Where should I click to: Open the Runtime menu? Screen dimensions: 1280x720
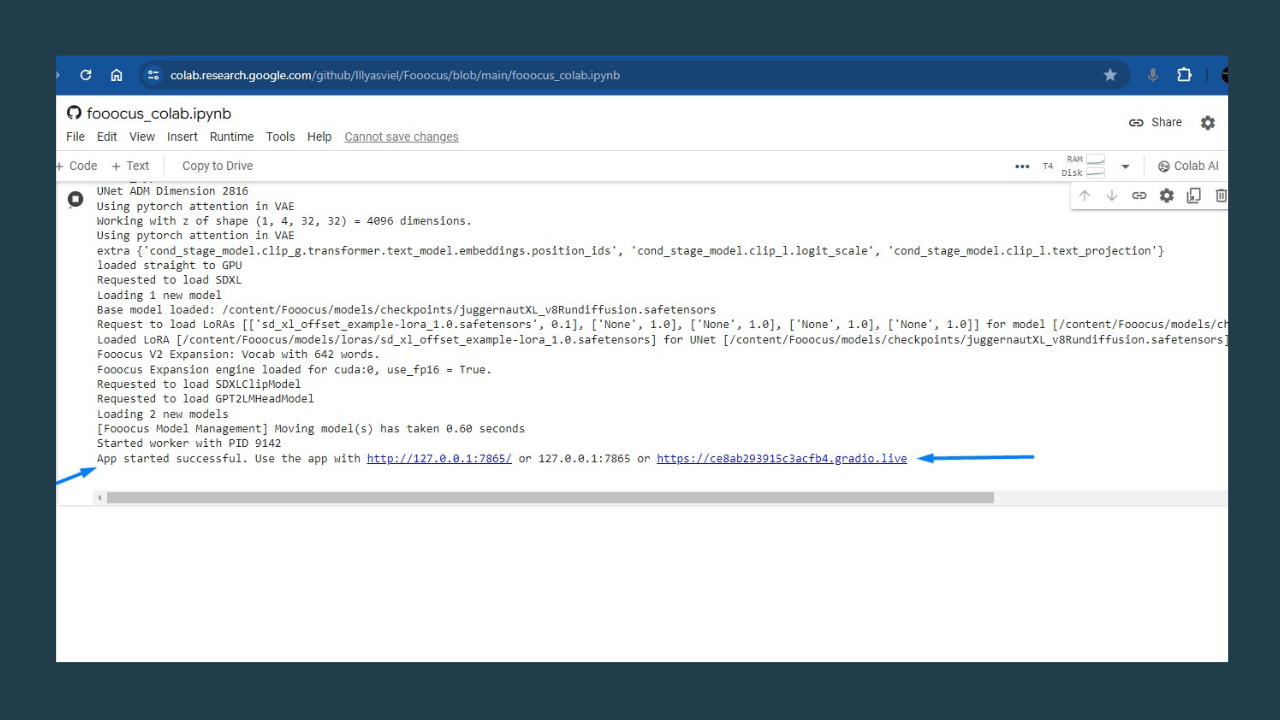[231, 137]
